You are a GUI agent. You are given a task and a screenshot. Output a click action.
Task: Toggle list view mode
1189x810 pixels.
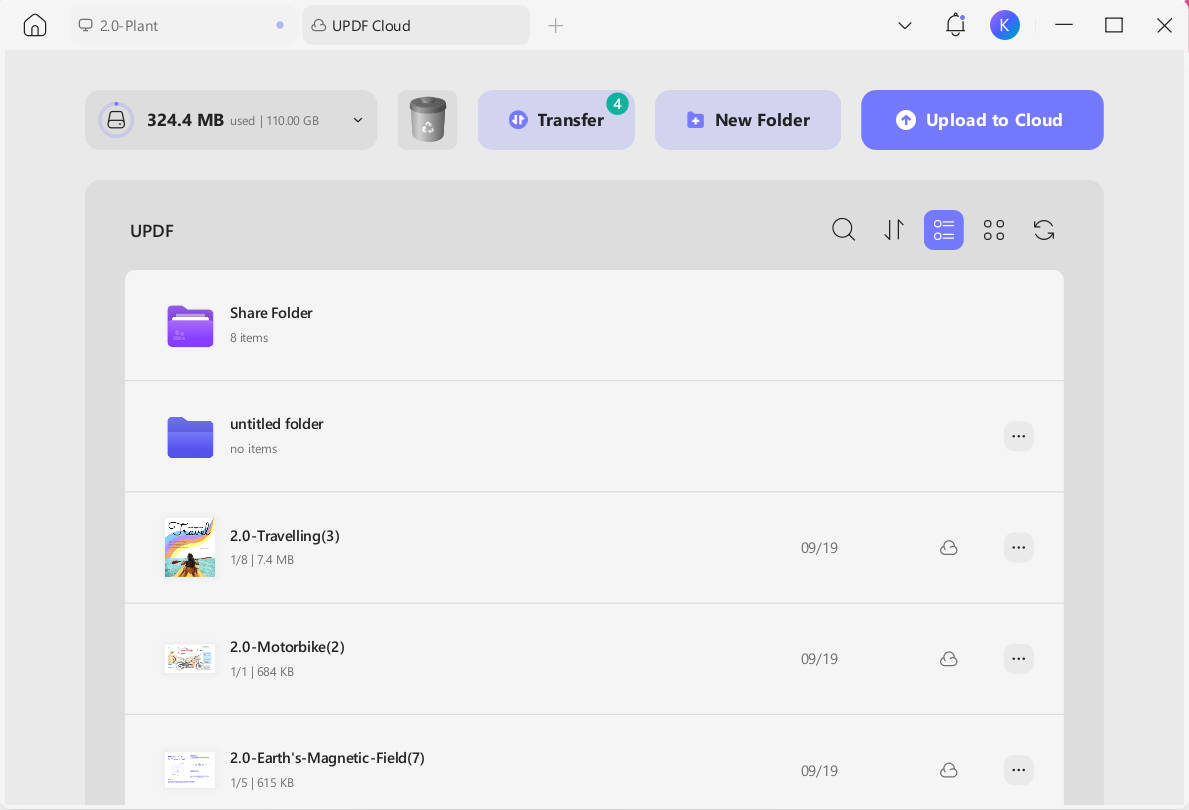[x=943, y=230]
